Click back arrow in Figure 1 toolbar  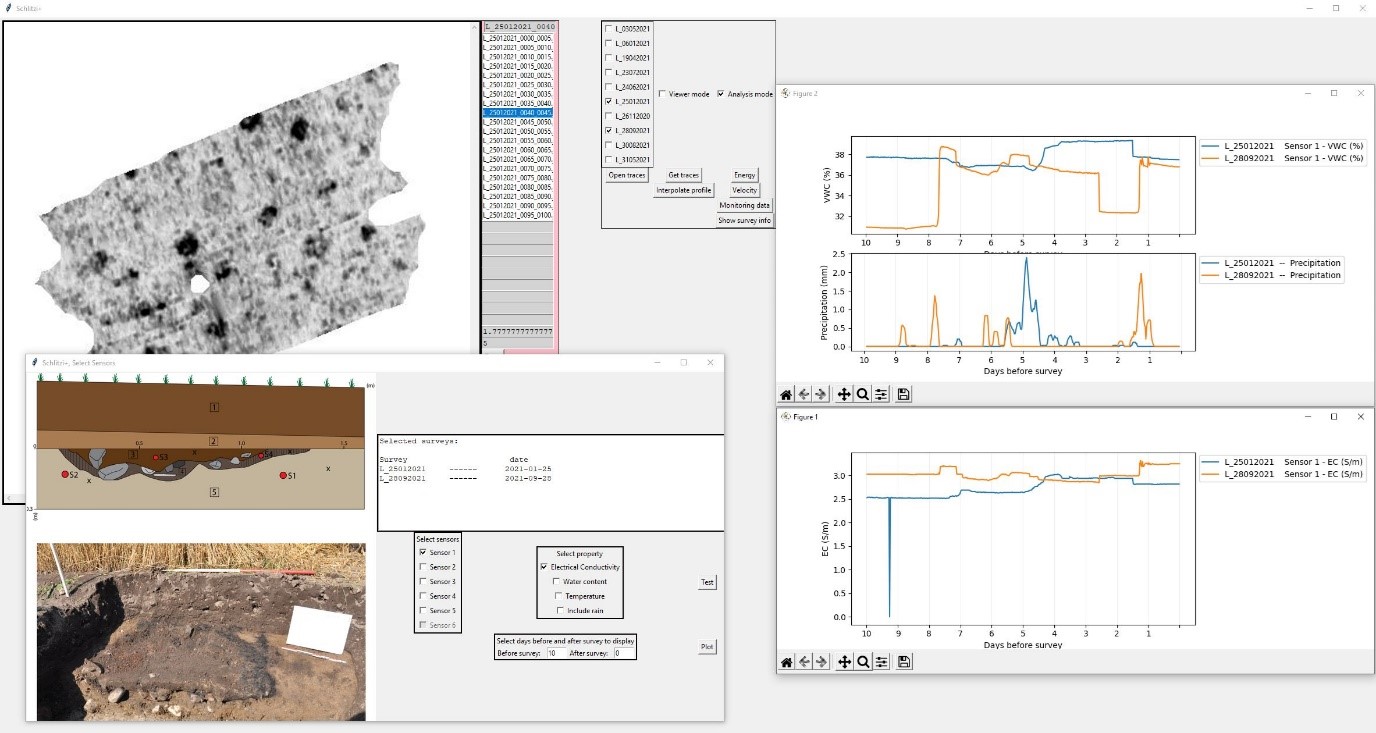point(805,662)
